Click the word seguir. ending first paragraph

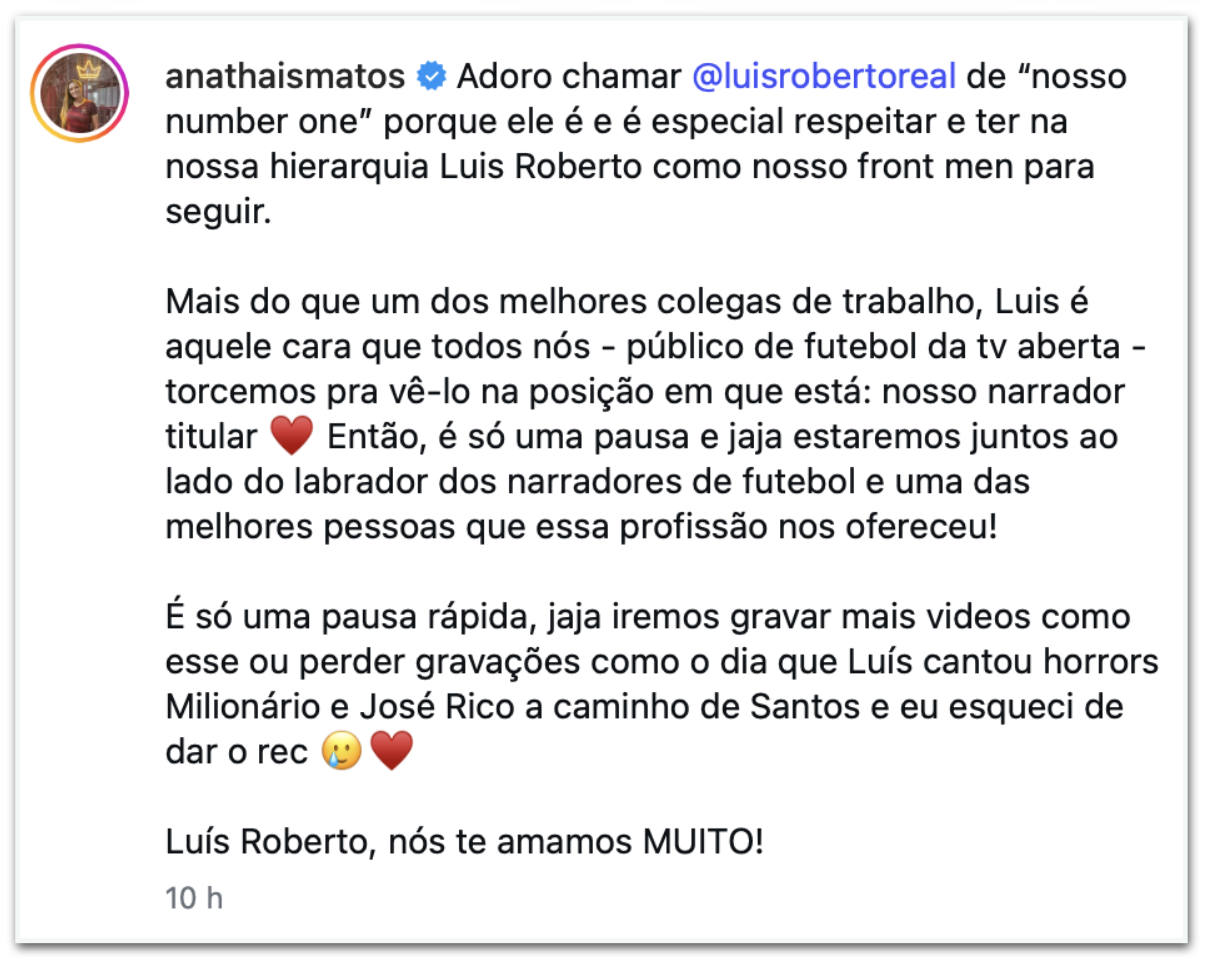coord(218,212)
